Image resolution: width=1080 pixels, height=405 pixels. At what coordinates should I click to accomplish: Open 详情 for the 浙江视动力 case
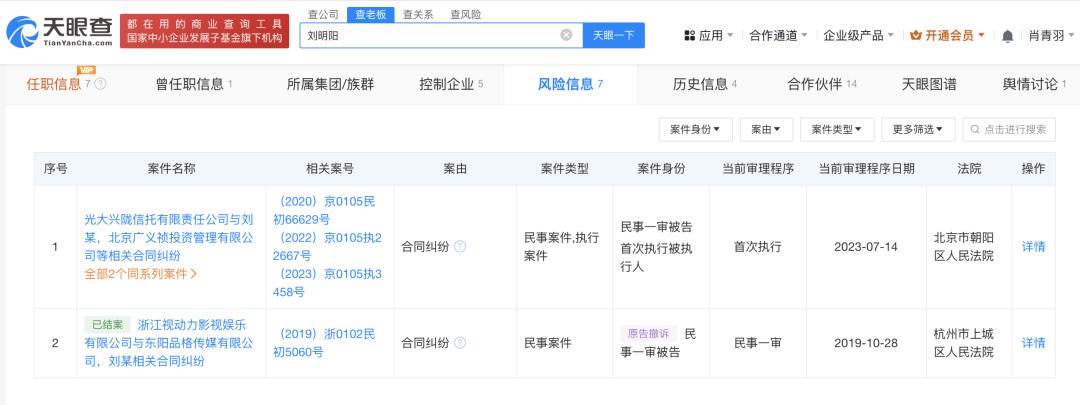1033,342
